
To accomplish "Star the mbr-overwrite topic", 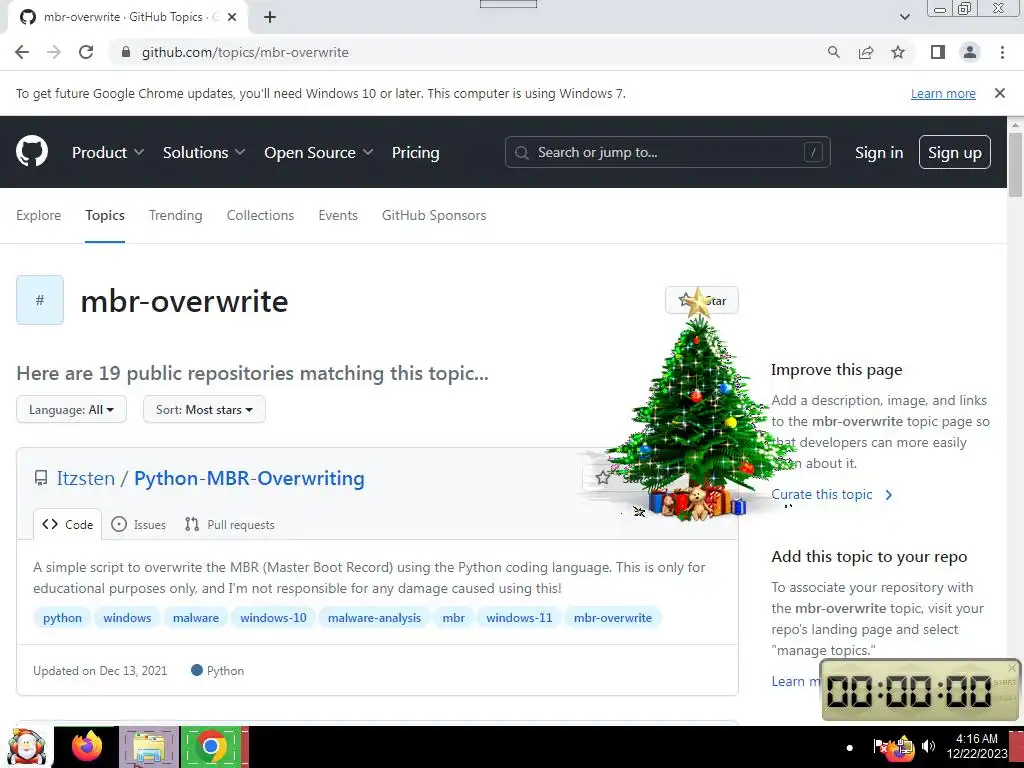I will [x=702, y=300].
